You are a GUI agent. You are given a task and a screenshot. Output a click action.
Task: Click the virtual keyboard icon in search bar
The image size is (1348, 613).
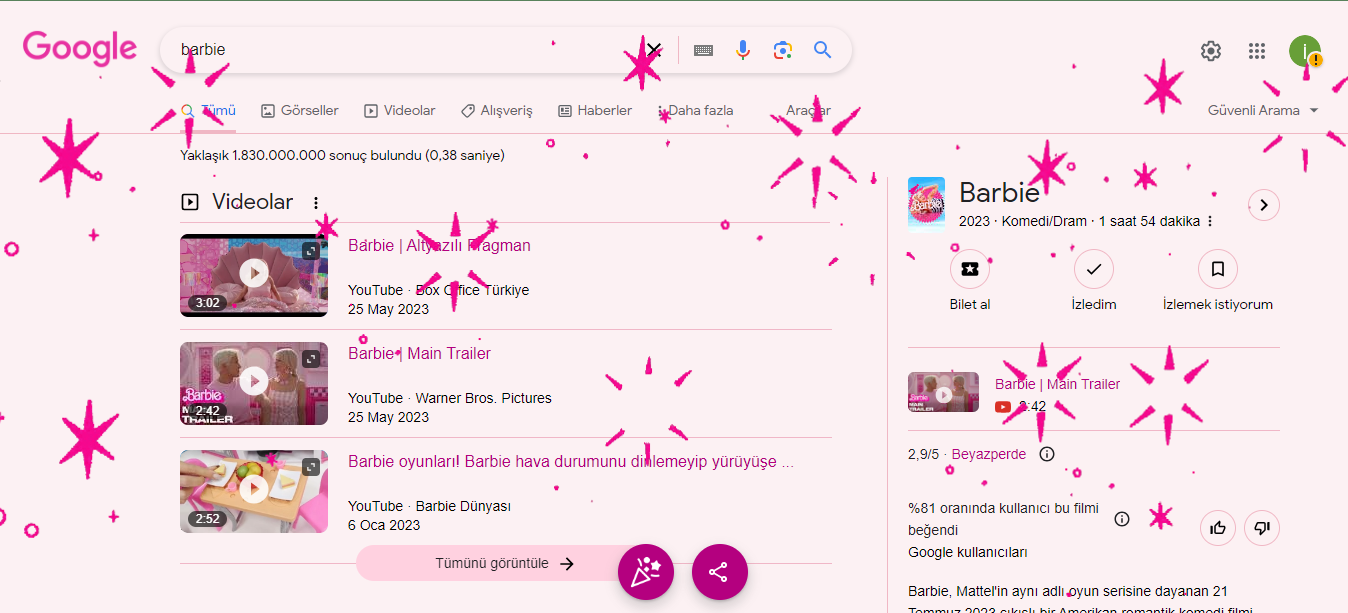click(702, 49)
